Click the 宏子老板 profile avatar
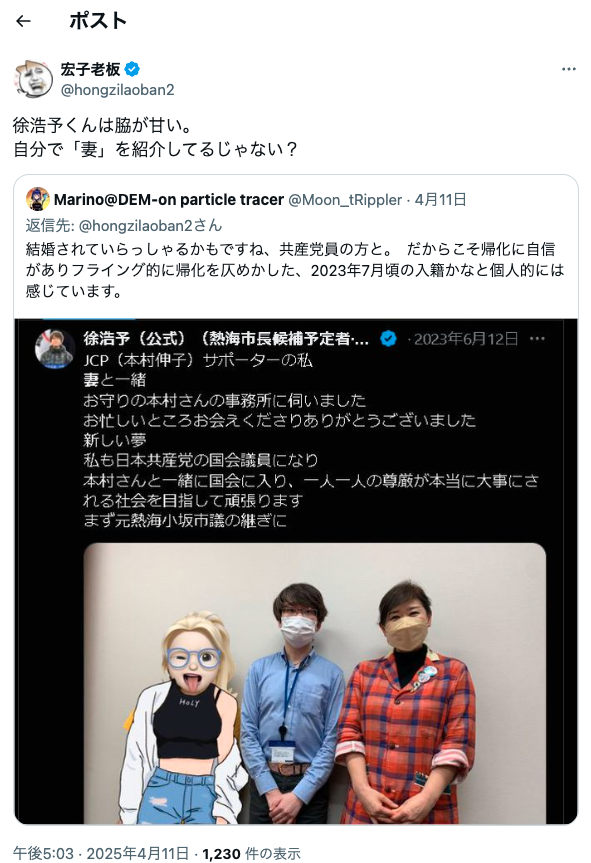Image resolution: width=591 pixels, height=863 pixels. 34,79
